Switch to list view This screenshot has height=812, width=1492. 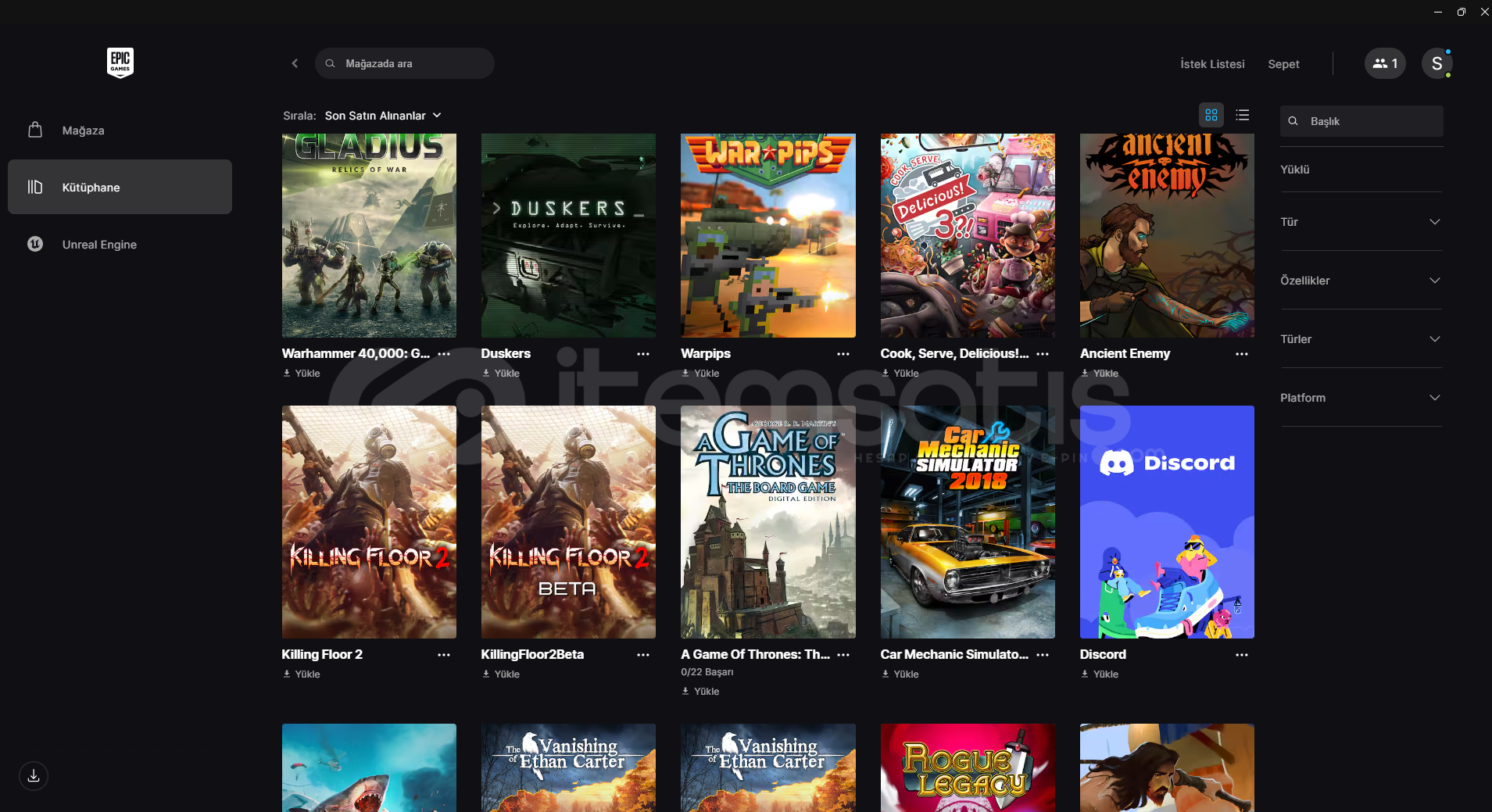coord(1243,115)
